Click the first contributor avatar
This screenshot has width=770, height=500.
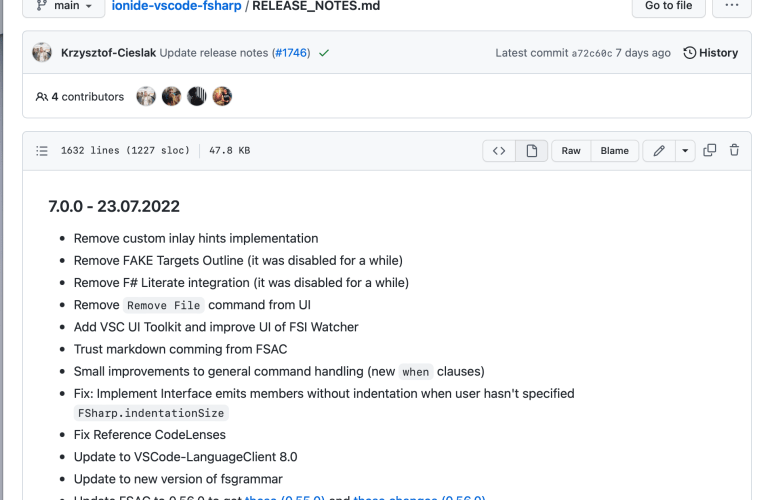146,97
